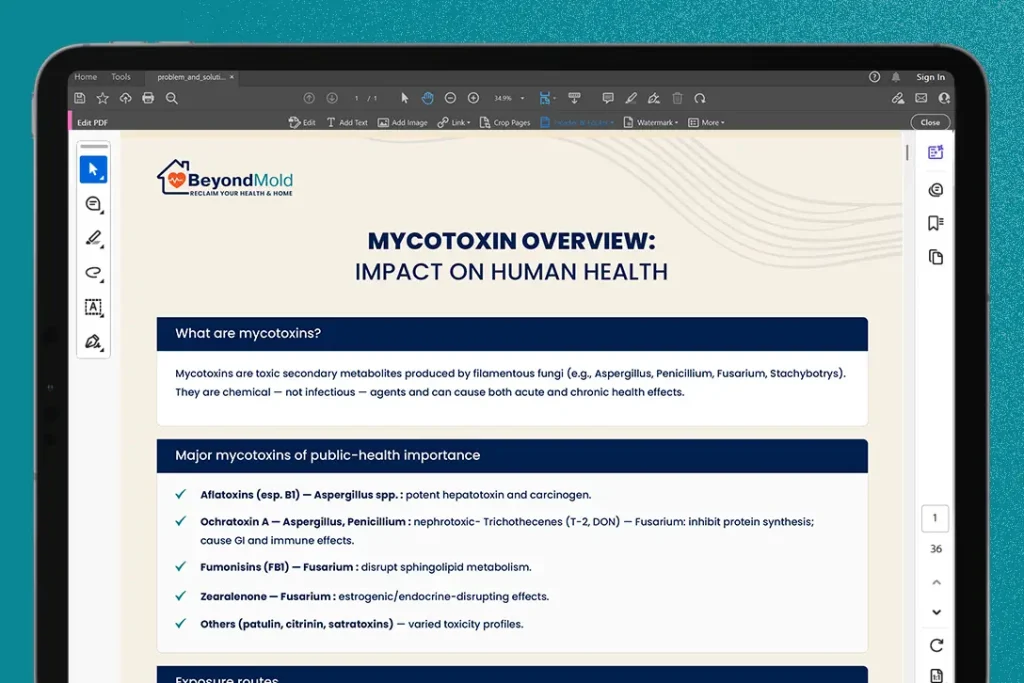Open the Sign document tool
The width and height of the screenshot is (1024, 683).
pos(654,98)
